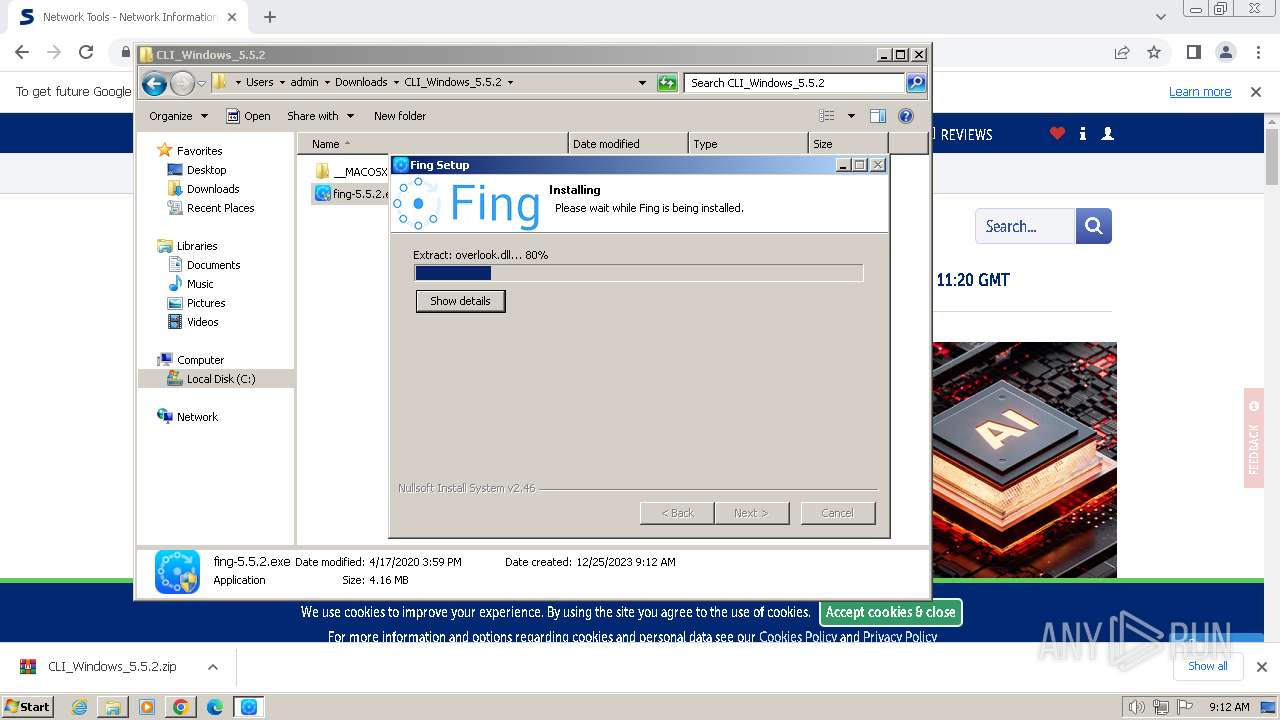Screen dimensions: 1280x720
Task: Click the Explorer forward navigation arrow
Action: 182,83
